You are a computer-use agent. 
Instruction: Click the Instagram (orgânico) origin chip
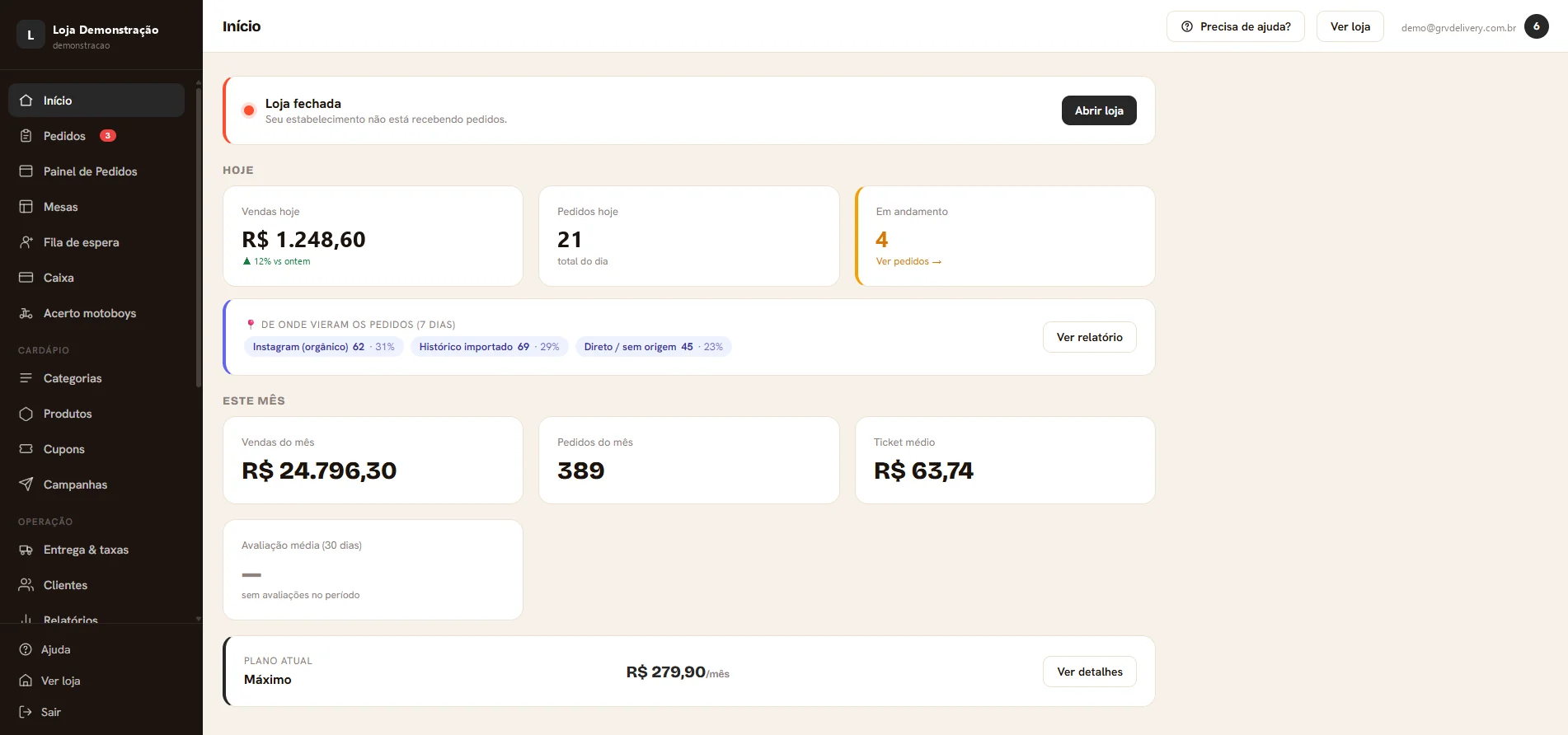click(324, 347)
